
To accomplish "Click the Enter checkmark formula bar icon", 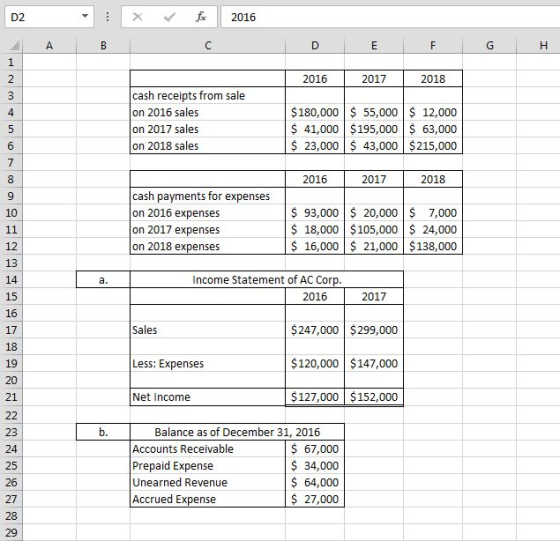I will pyautogui.click(x=169, y=17).
